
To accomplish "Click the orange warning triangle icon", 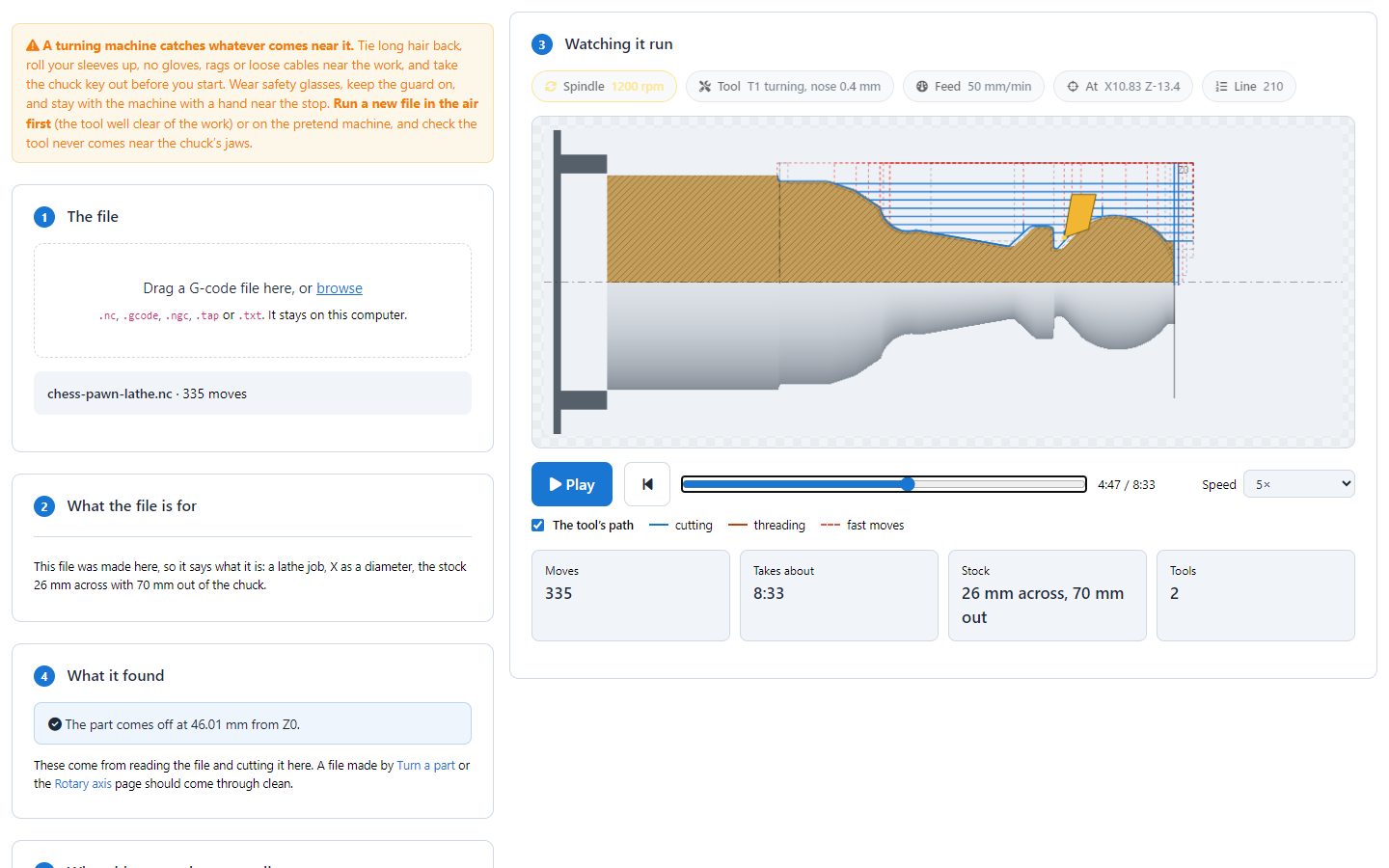I will point(33,45).
